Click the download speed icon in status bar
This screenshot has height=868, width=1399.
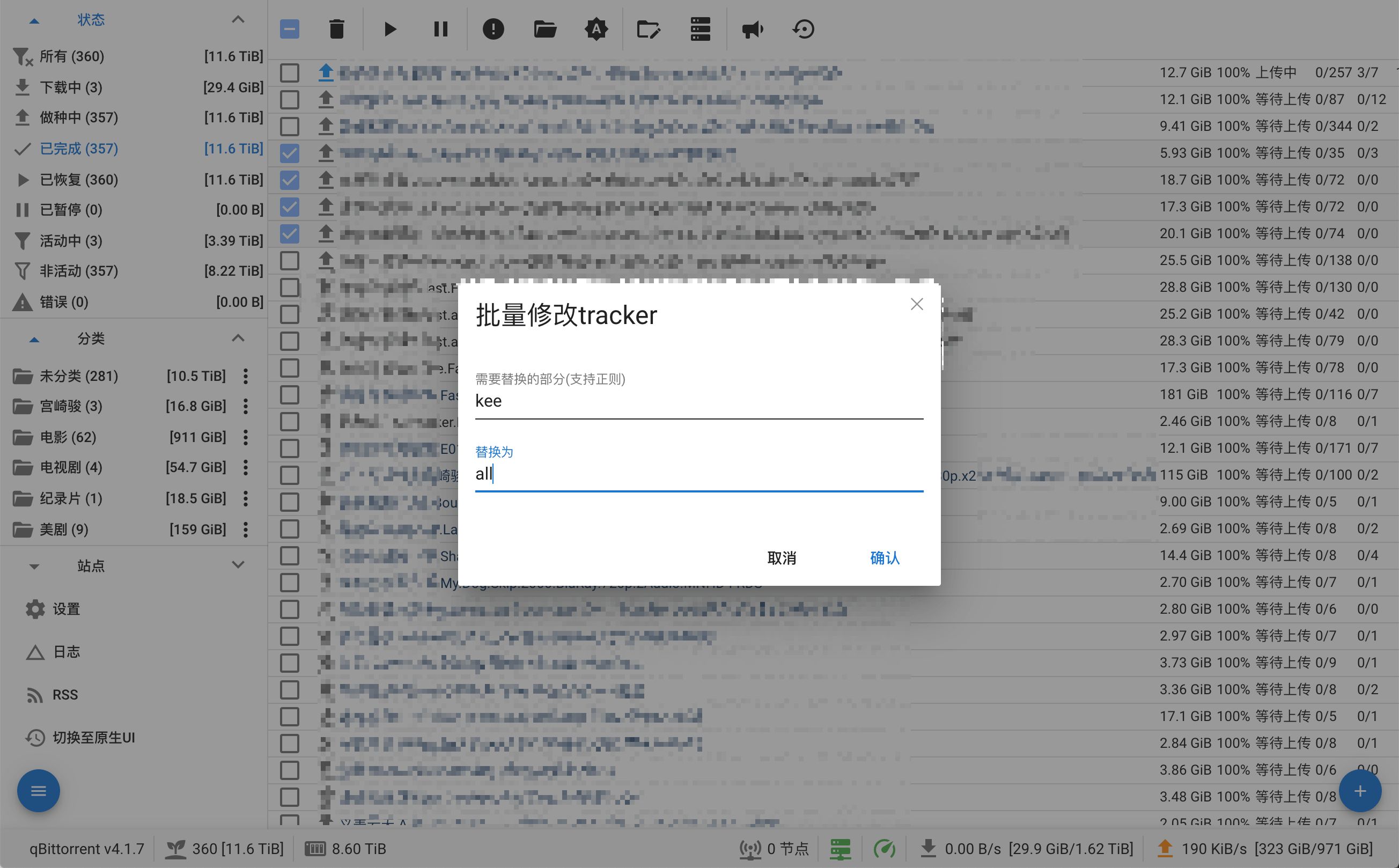pyautogui.click(x=928, y=849)
